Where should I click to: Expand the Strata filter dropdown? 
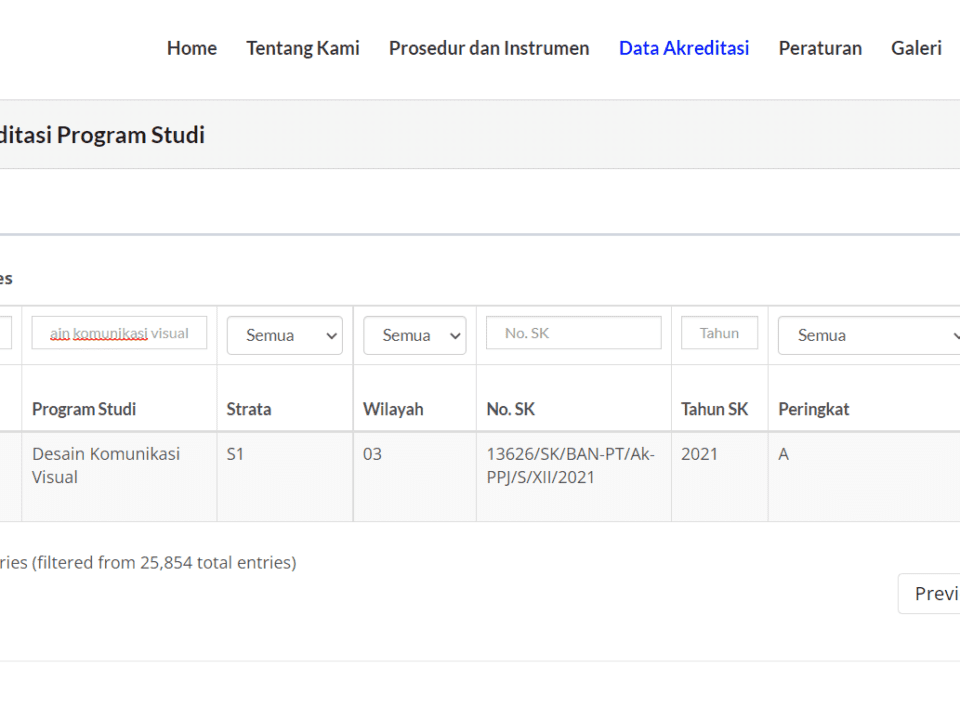284,335
